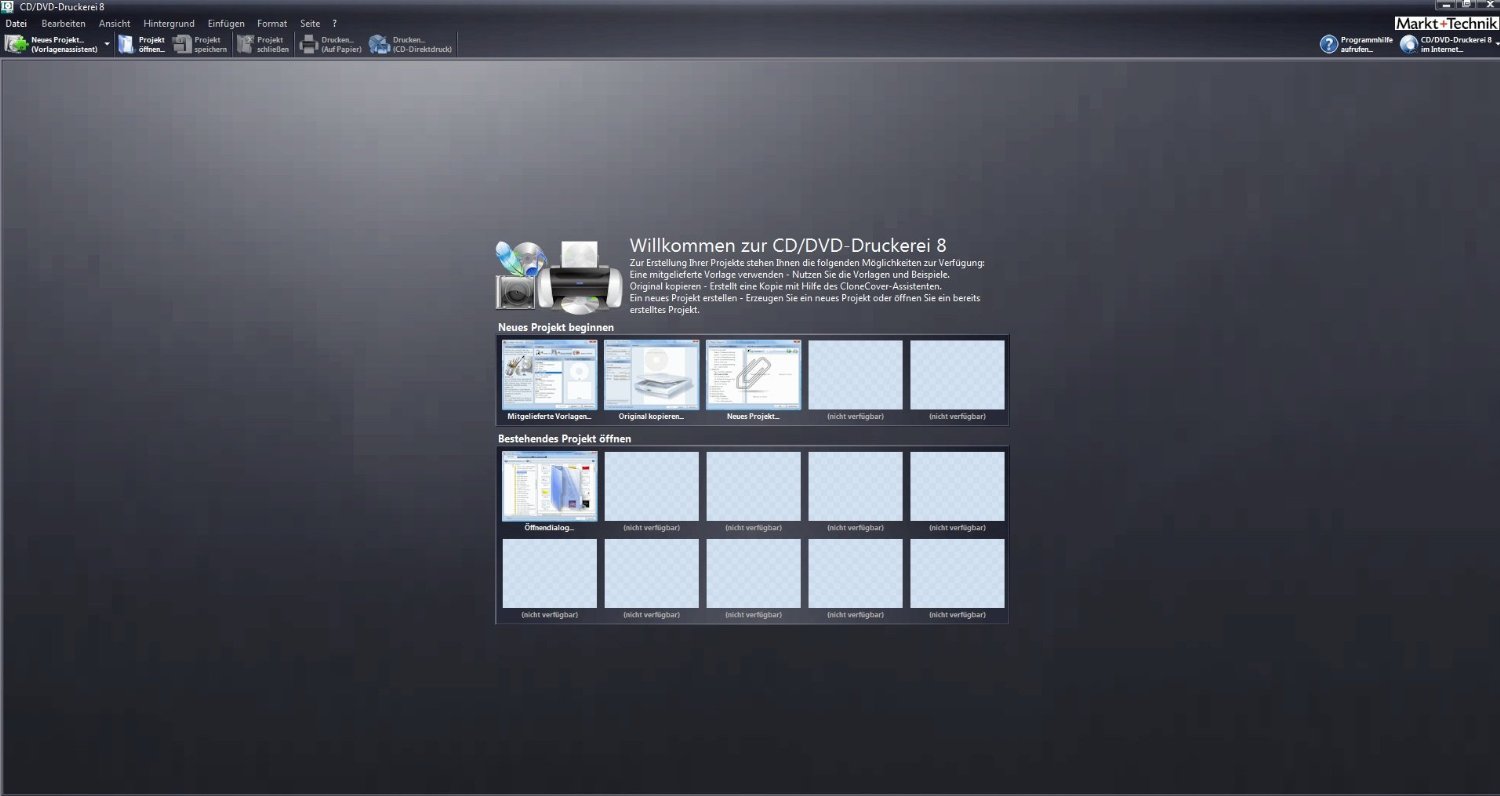
Task: Minimize the CD/DVD-Druckerei window
Action: pos(1447,5)
